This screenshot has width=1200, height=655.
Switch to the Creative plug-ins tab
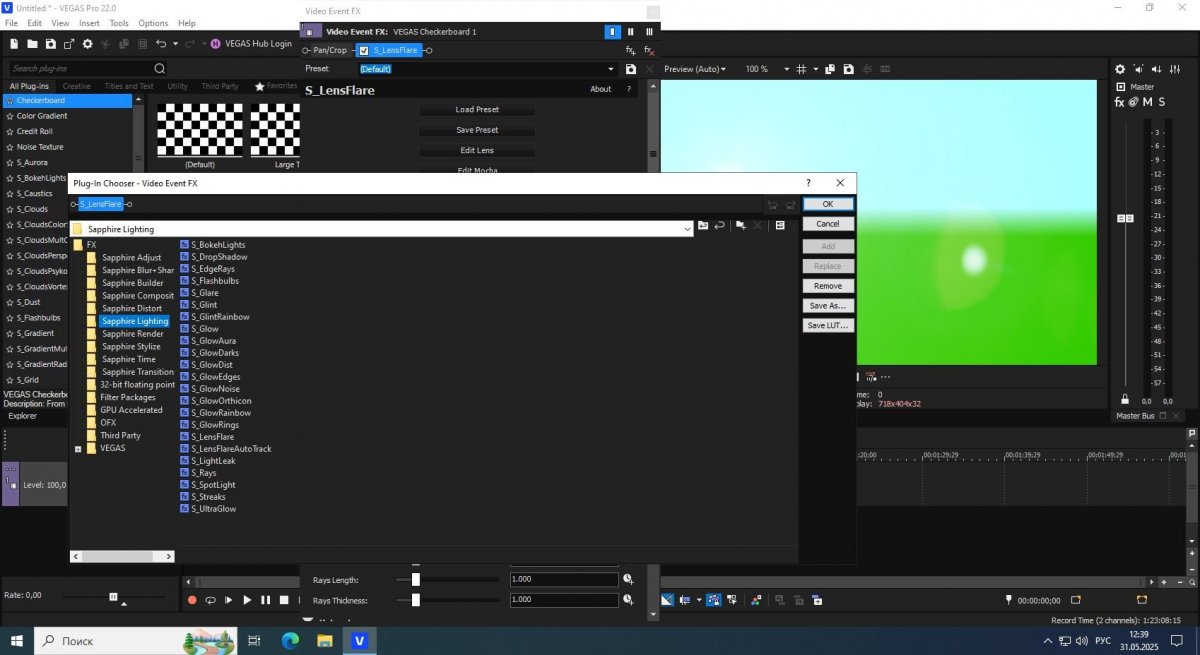pos(76,86)
